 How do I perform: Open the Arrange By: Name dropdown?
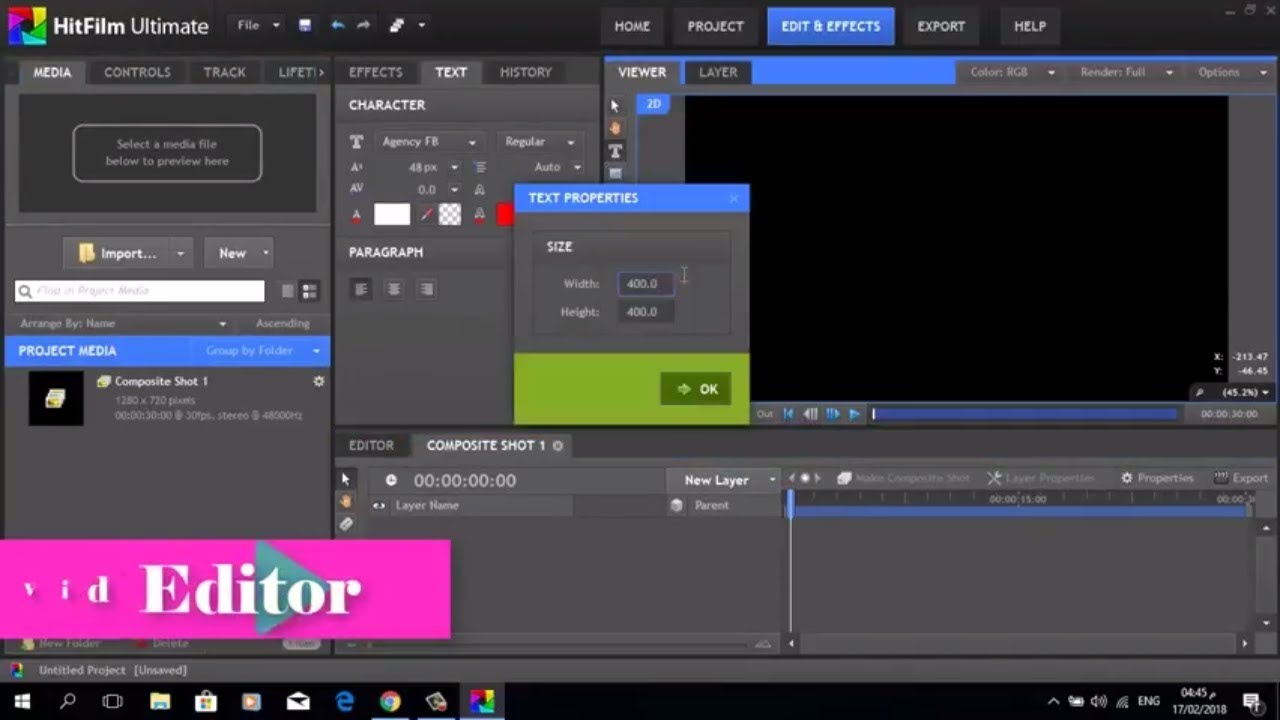point(124,324)
